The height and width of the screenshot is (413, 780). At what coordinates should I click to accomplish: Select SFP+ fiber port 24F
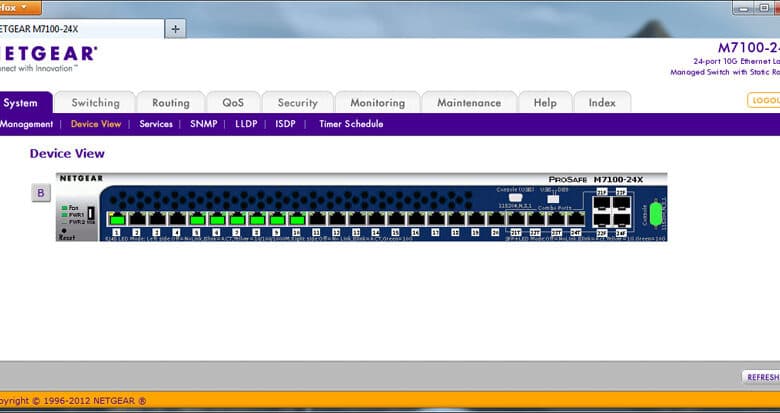pos(621,220)
